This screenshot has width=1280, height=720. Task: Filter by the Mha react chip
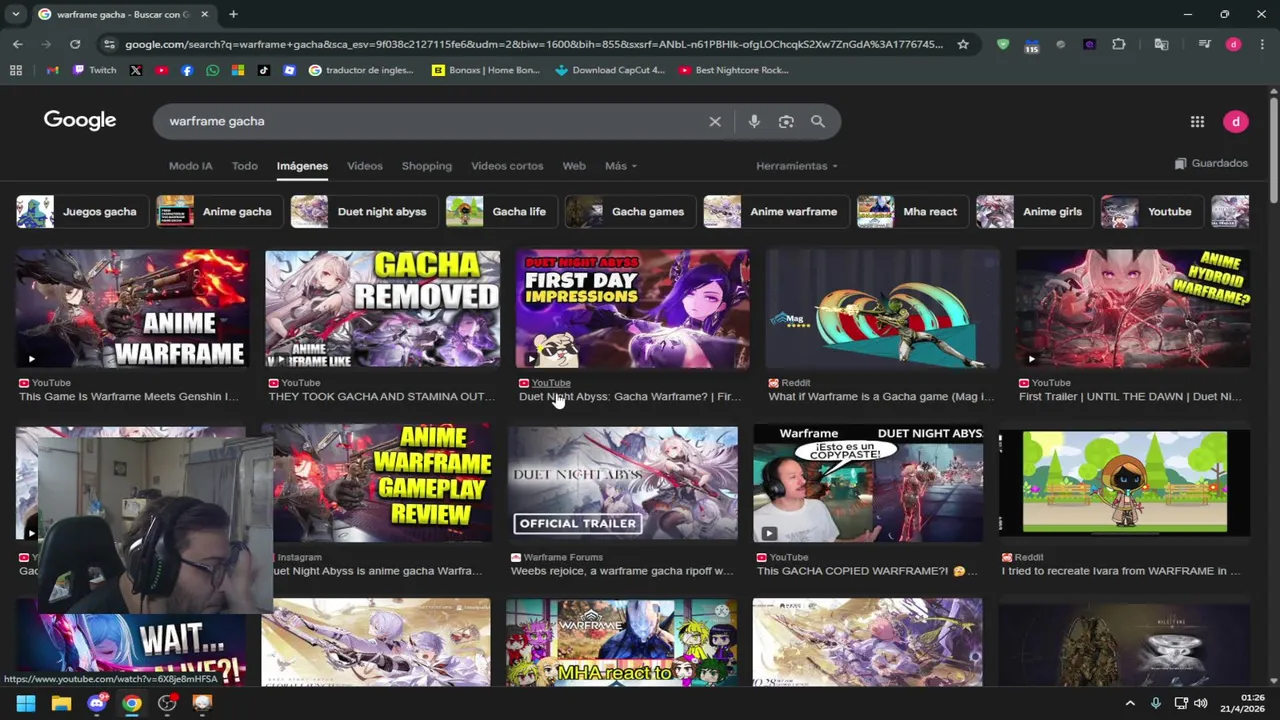pos(914,212)
